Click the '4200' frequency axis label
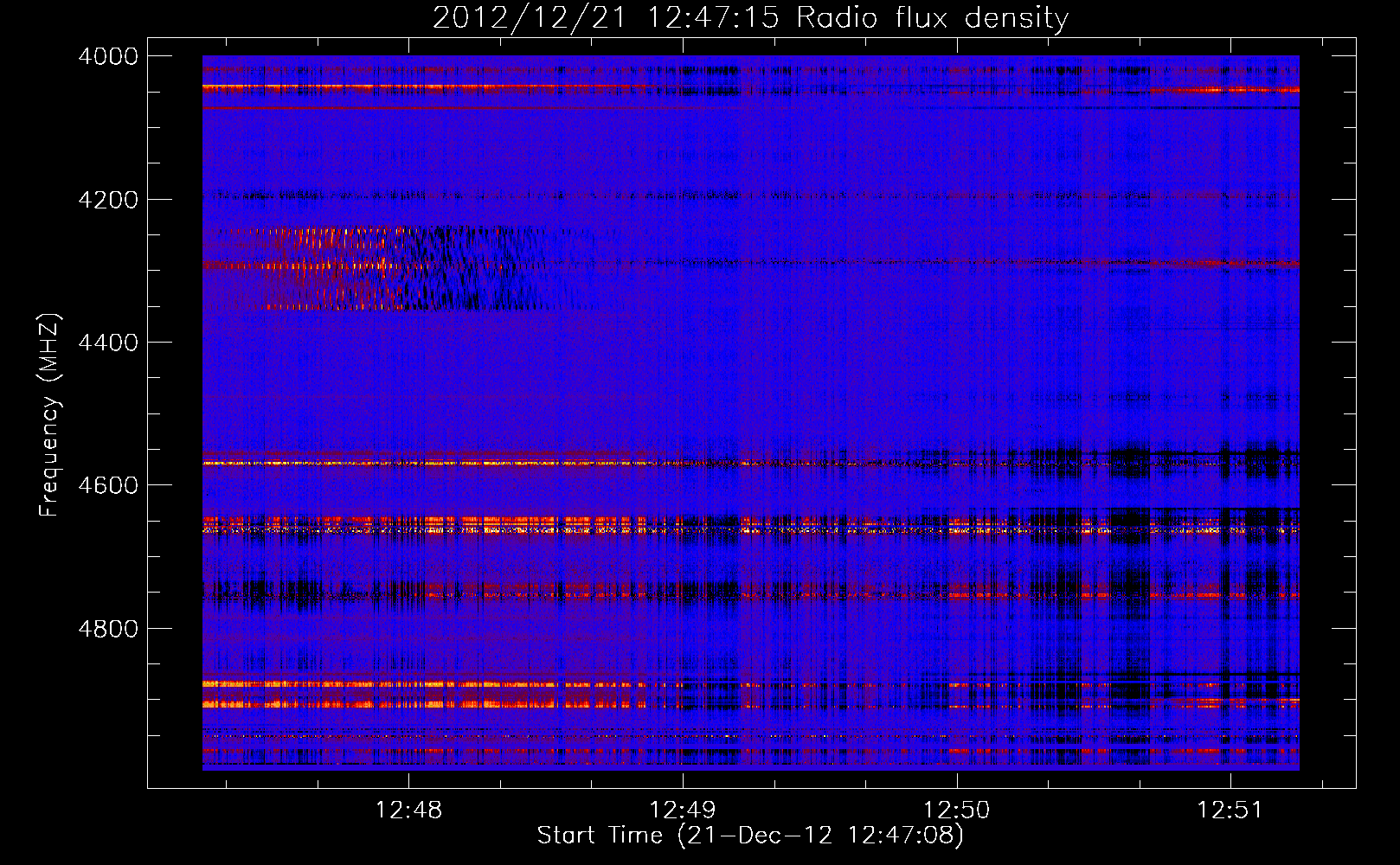 pyautogui.click(x=108, y=200)
